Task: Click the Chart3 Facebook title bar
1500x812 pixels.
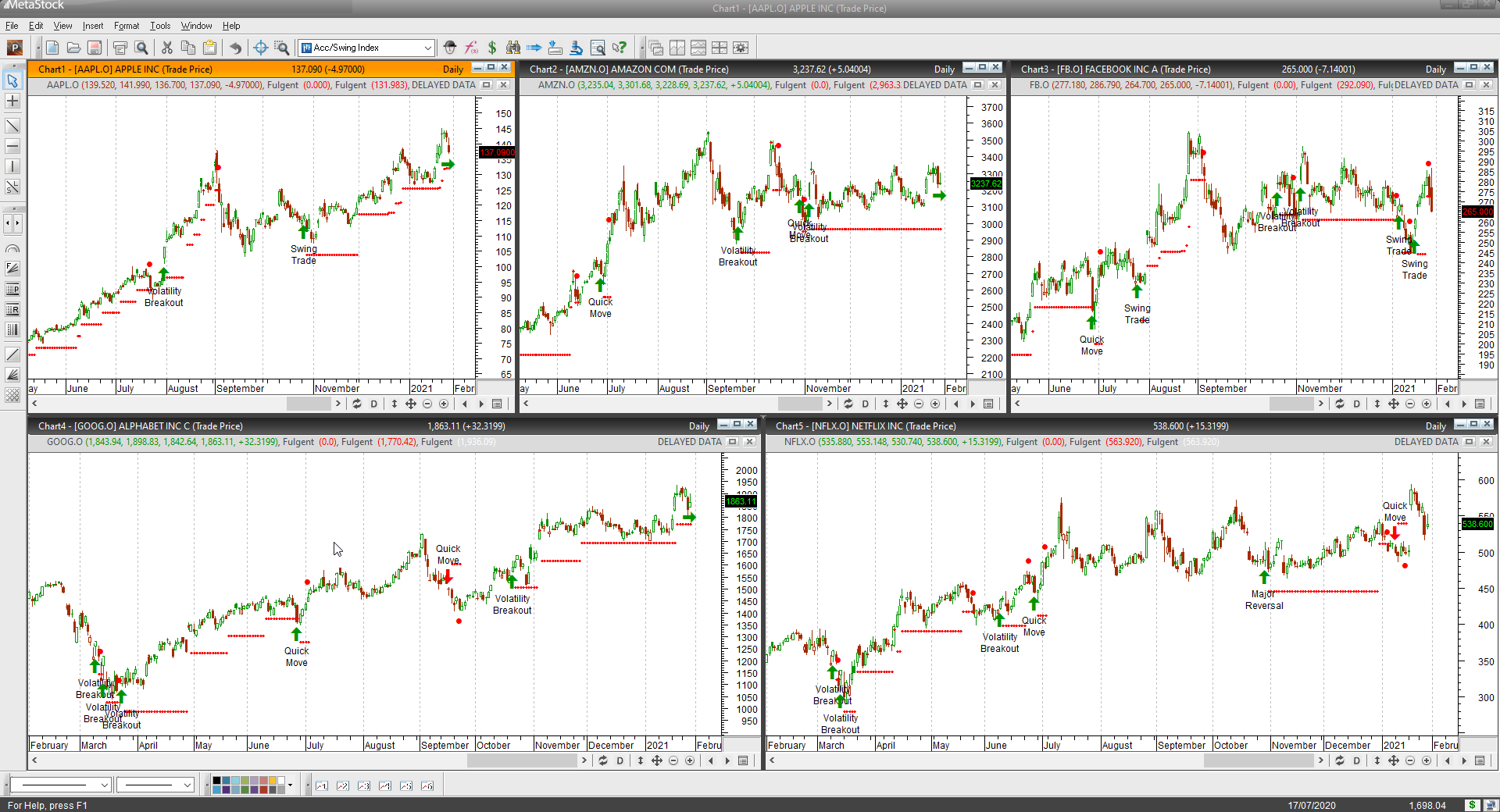Action: click(x=1233, y=69)
